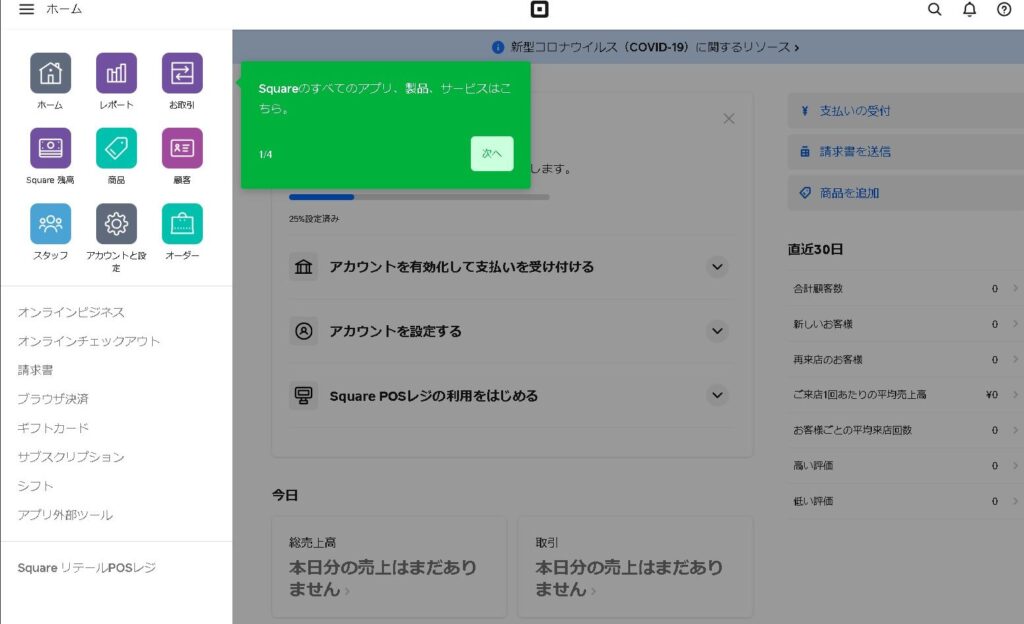Open the COVID-19 resources banner link
This screenshot has height=624, width=1024.
[x=645, y=47]
